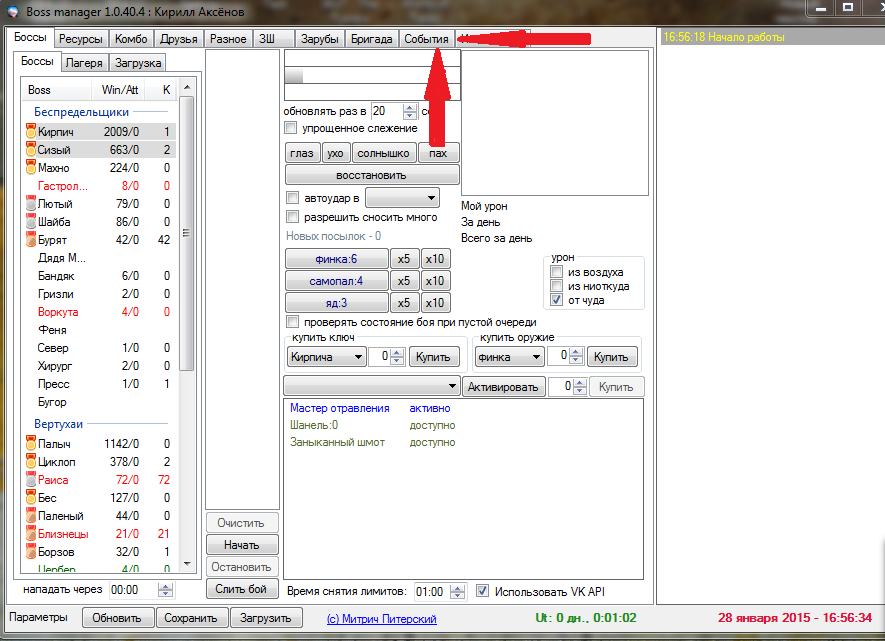Open the автоудар в dropdown

pos(402,198)
